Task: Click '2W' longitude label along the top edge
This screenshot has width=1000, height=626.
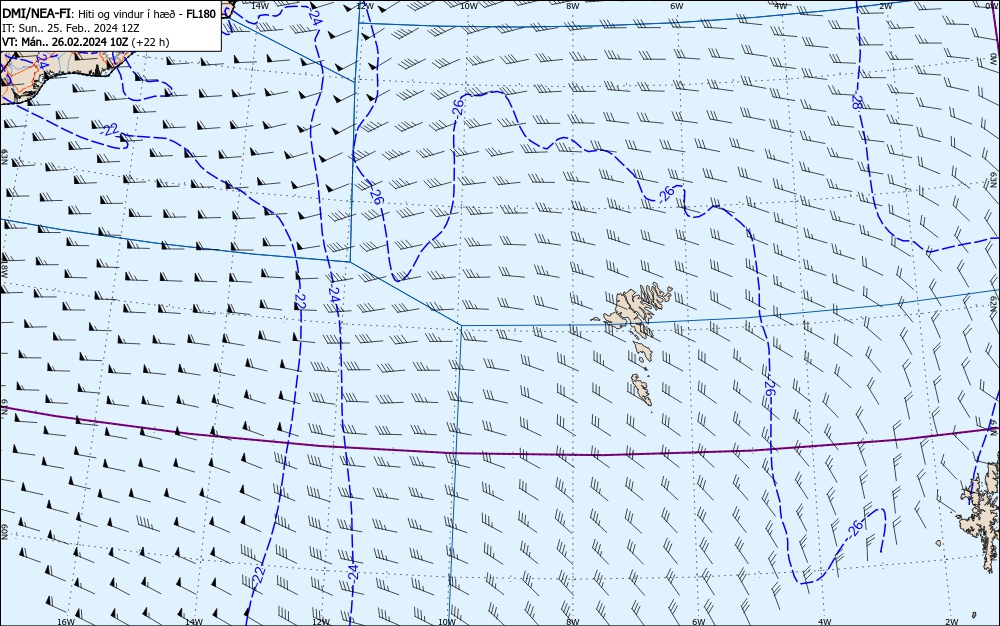Action: (x=885, y=6)
